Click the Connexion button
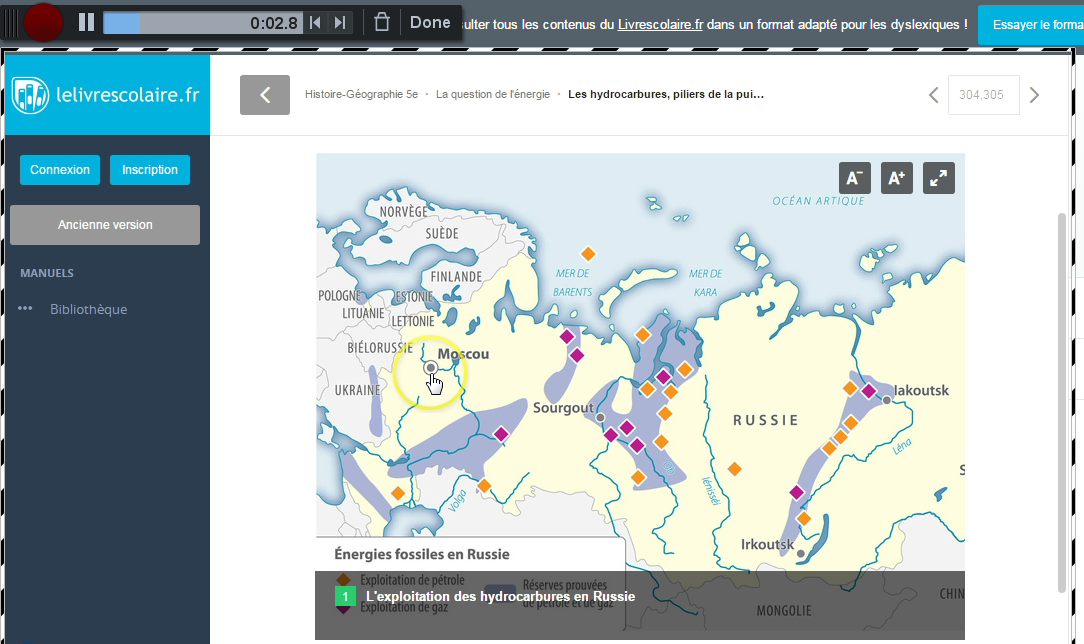Image resolution: width=1084 pixels, height=644 pixels. click(59, 170)
